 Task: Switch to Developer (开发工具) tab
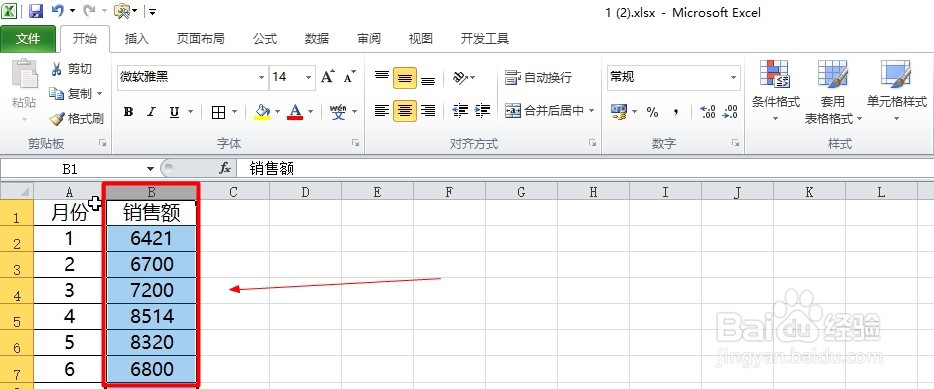click(485, 39)
